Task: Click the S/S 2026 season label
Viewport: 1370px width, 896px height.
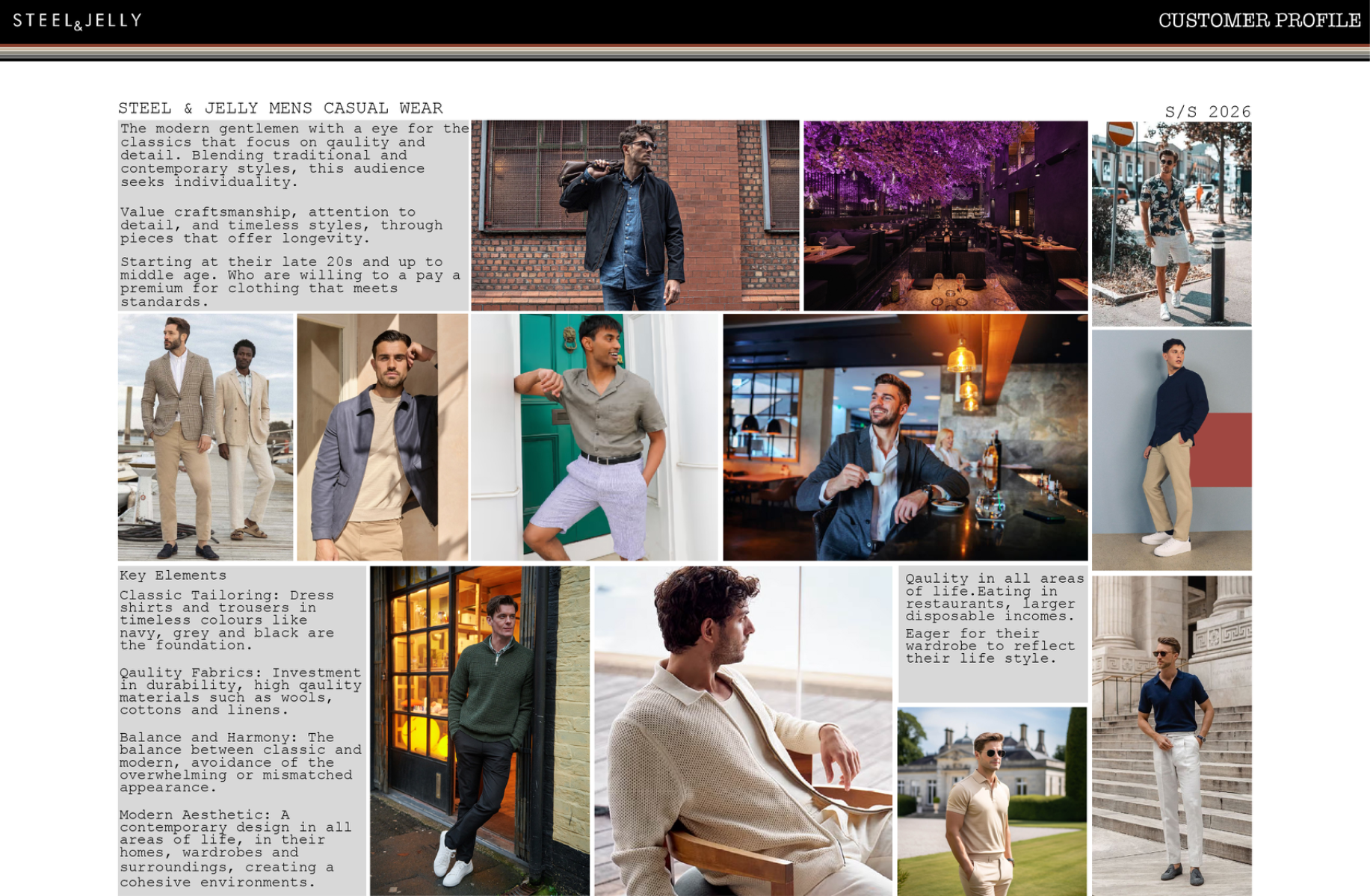Action: coord(1207,112)
